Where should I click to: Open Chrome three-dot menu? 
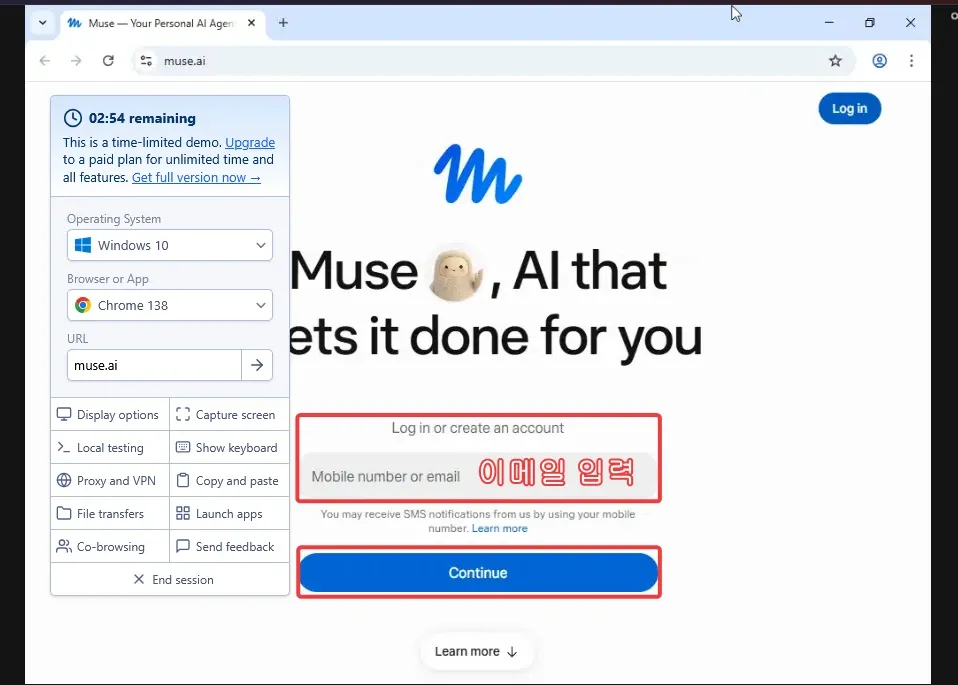click(x=911, y=60)
